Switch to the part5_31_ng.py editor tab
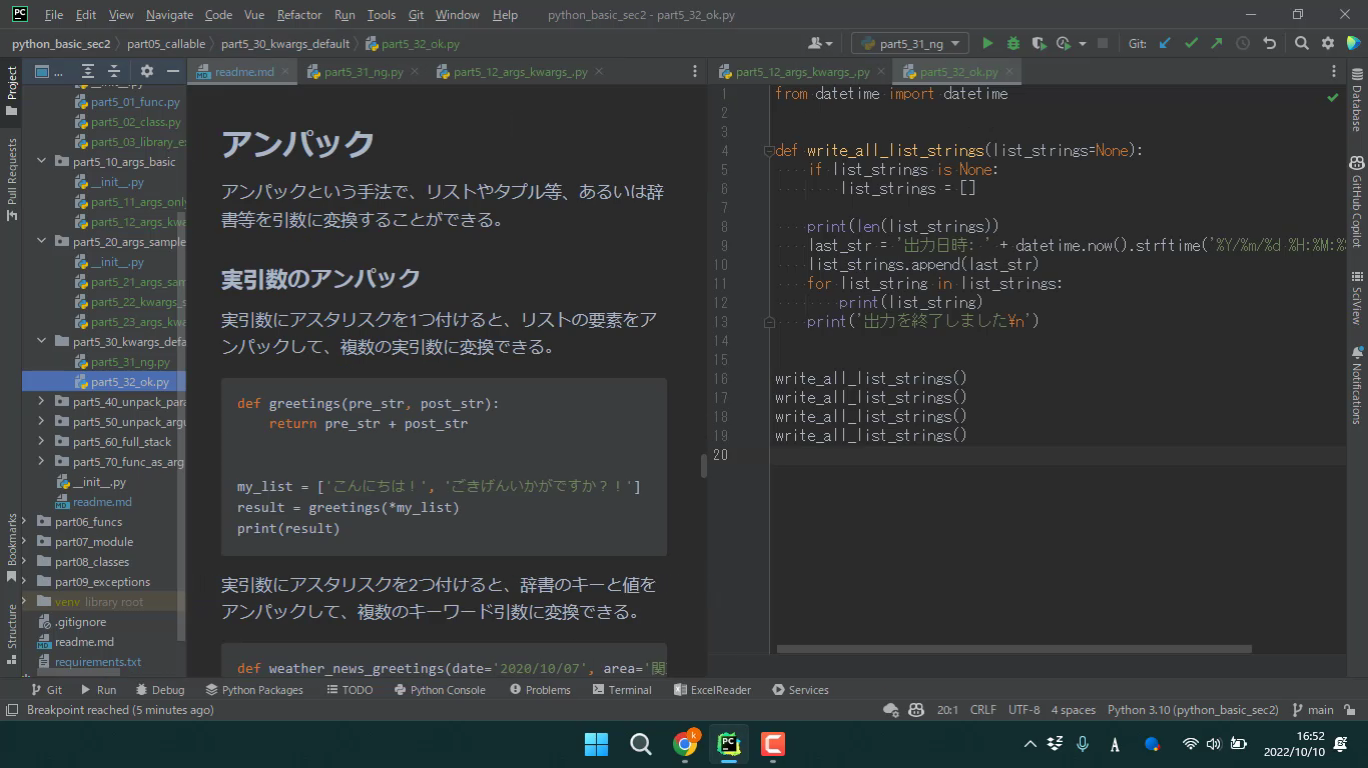 (362, 72)
